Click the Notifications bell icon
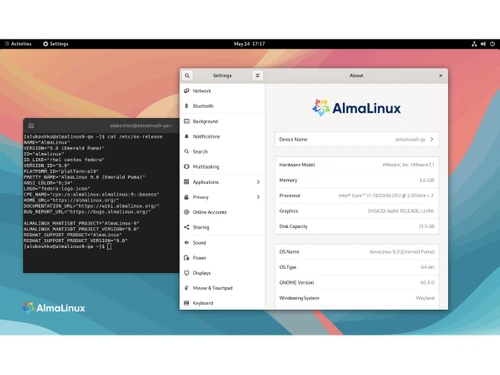500x375 pixels. pyautogui.click(x=187, y=136)
